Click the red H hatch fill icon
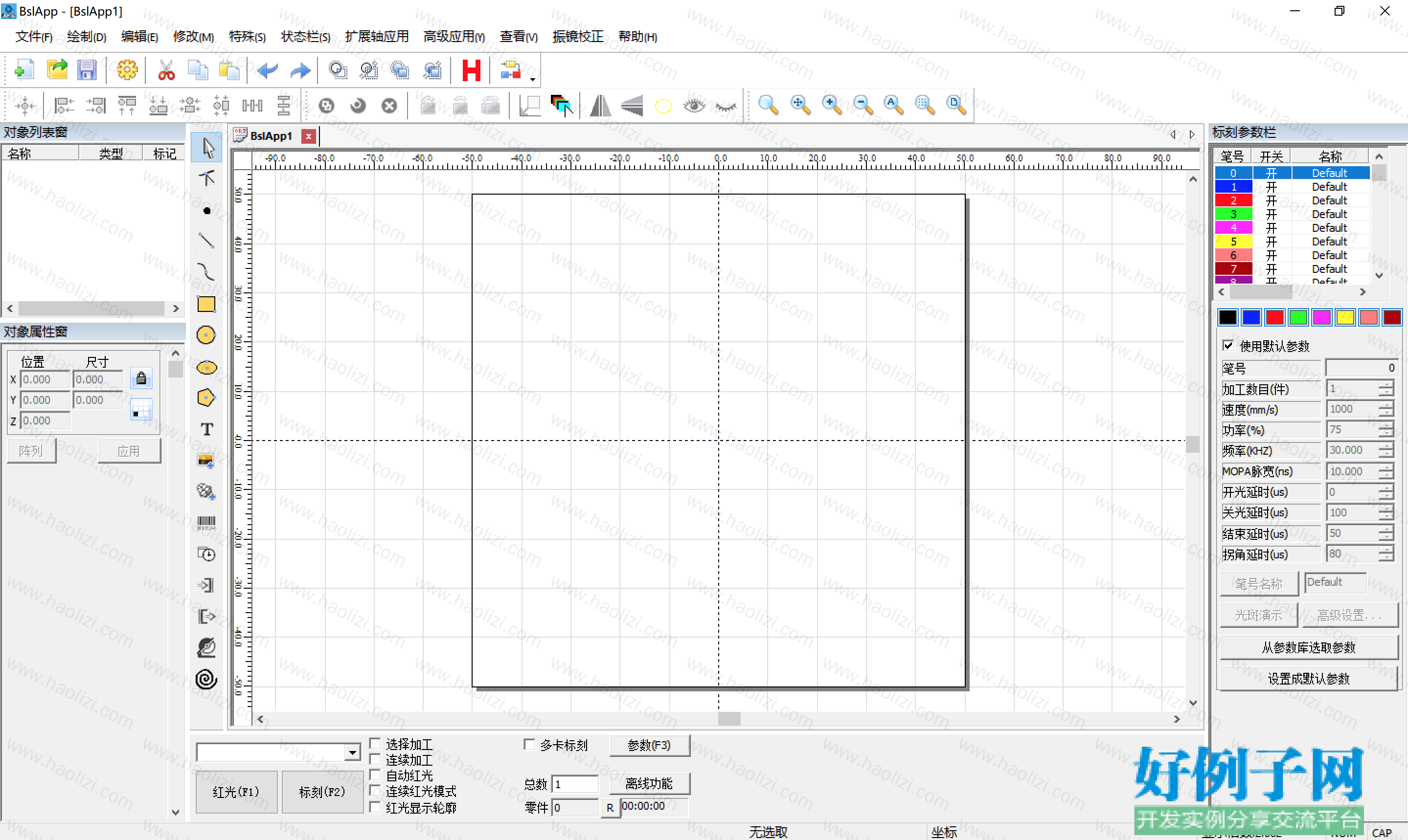1408x840 pixels. coord(471,70)
